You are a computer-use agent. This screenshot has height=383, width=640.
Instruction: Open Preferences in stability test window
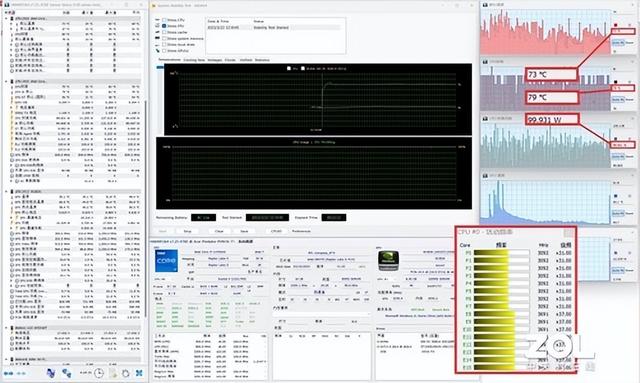pyautogui.click(x=301, y=231)
